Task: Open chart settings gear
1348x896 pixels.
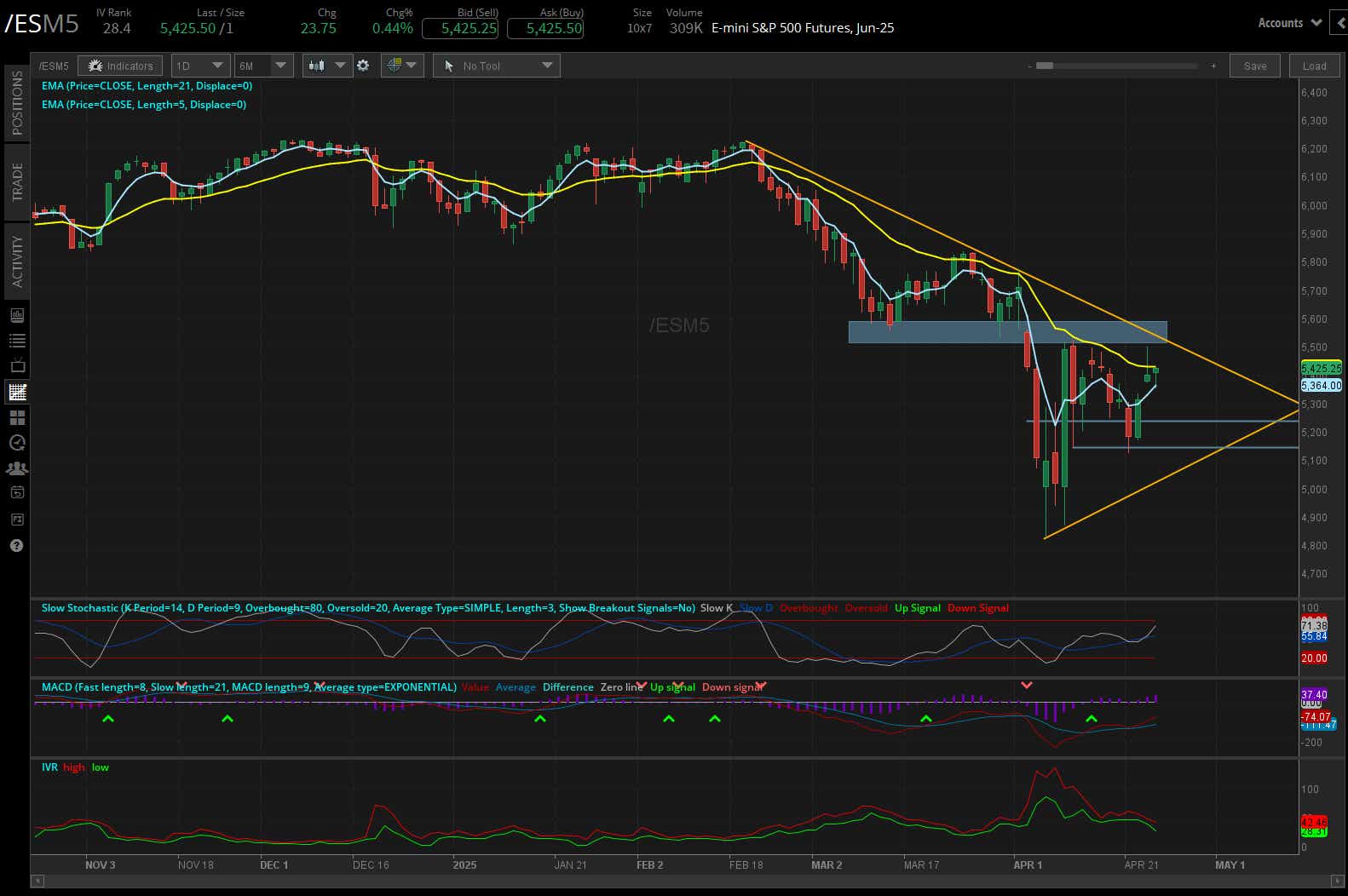Action: 364,66
